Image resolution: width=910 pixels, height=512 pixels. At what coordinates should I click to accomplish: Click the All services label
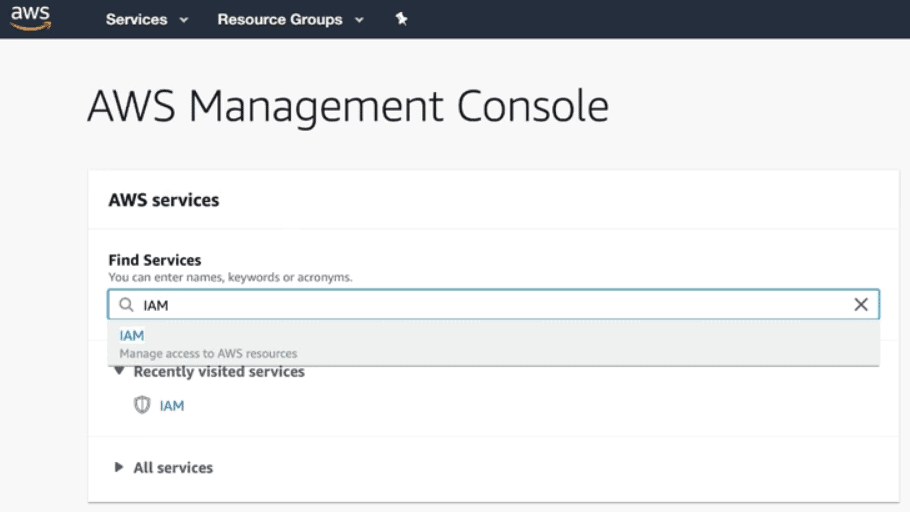(x=173, y=467)
